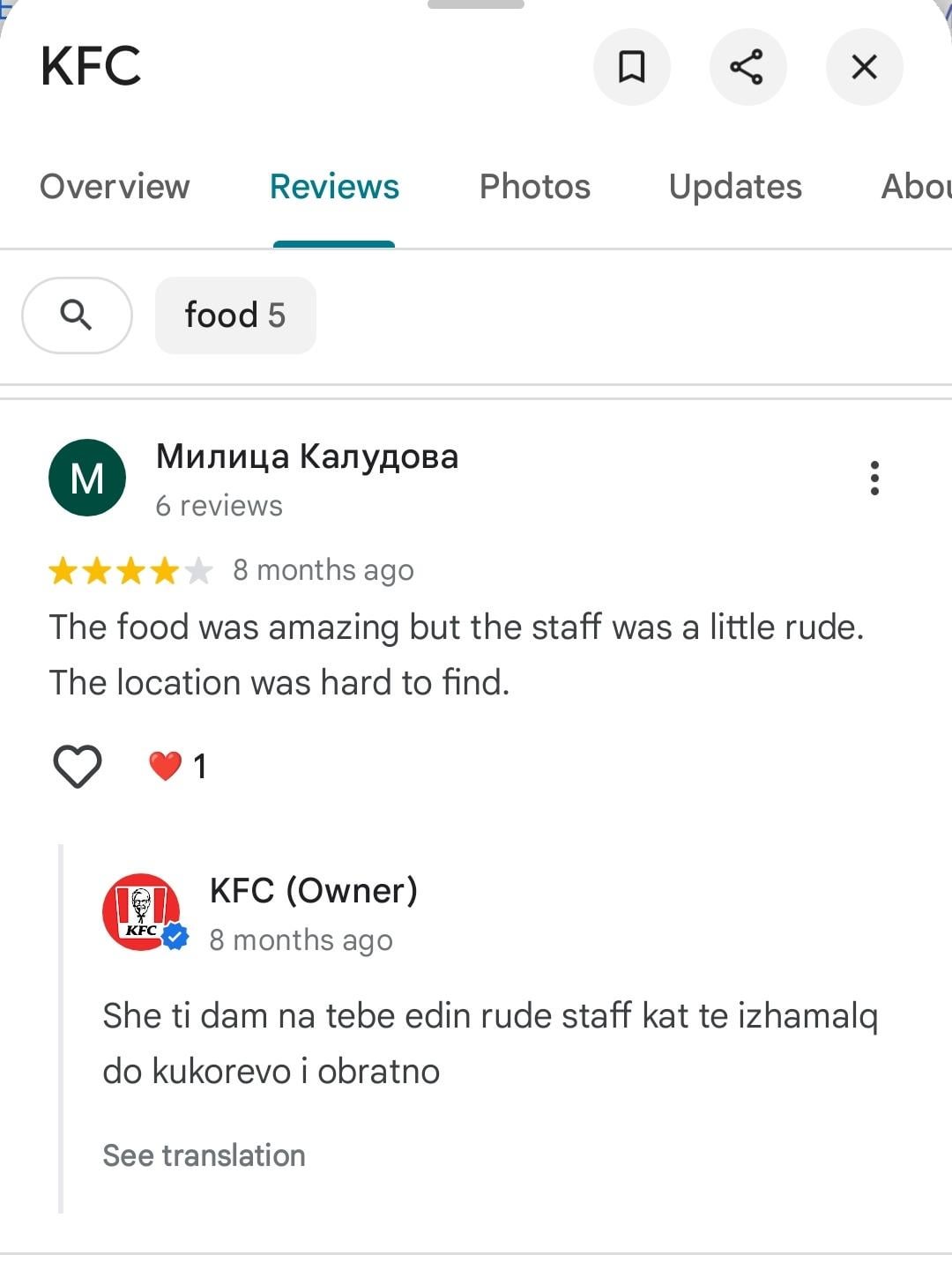Open reviewer Милица Калудова's profile name
The width and height of the screenshot is (952, 1262).
tap(307, 457)
